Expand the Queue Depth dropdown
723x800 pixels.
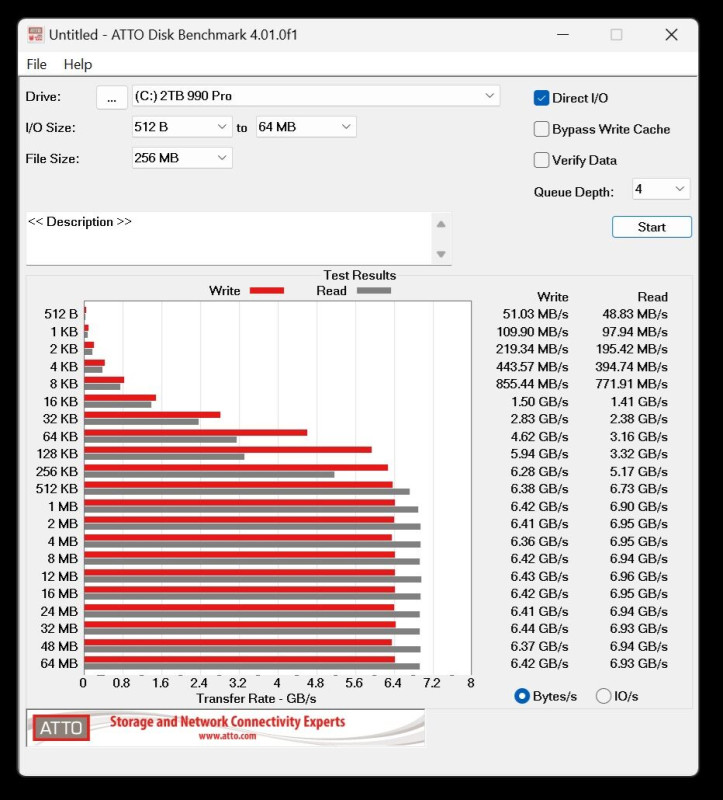coord(661,189)
